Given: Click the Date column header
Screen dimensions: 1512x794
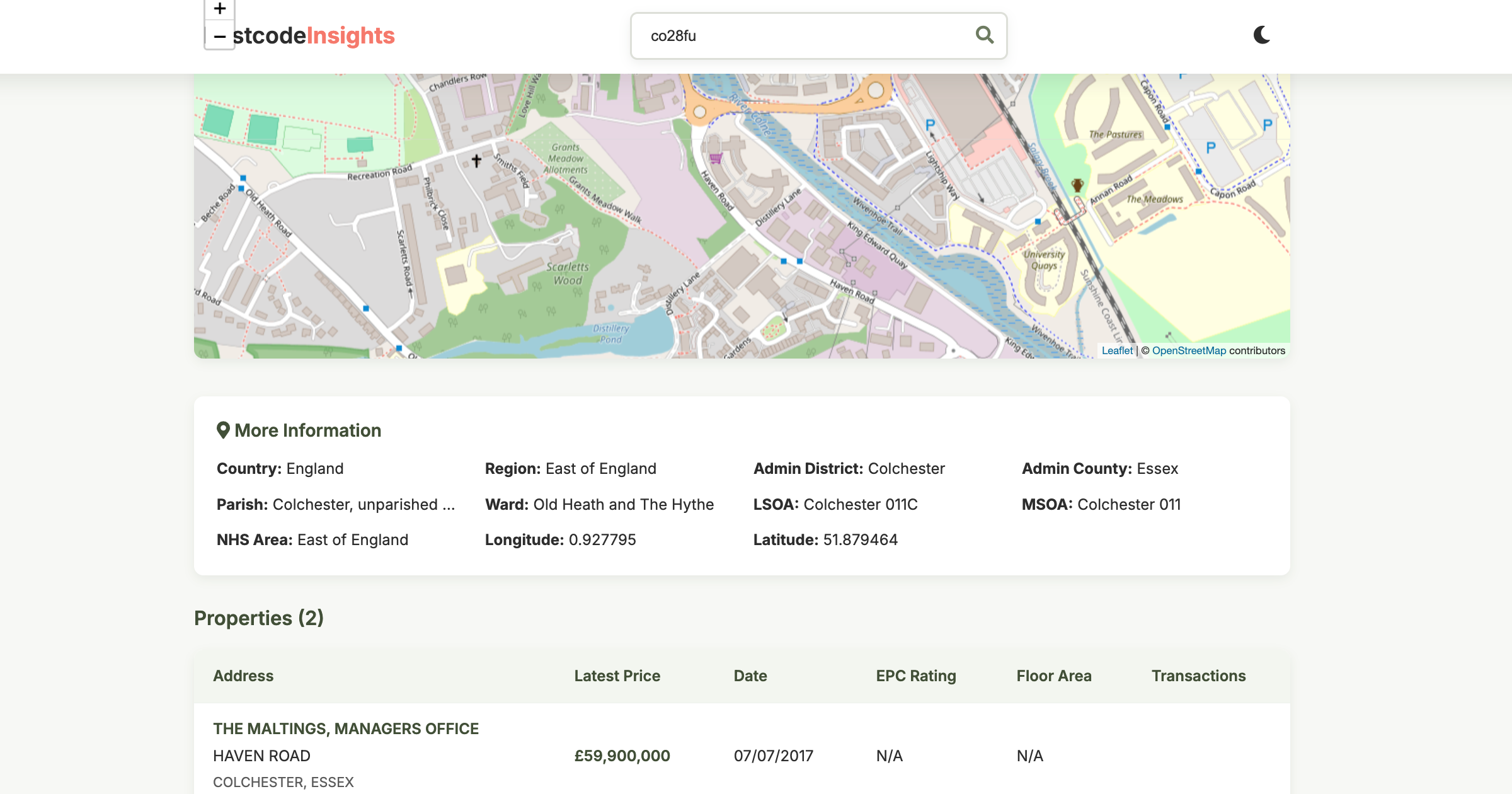Looking at the screenshot, I should (x=750, y=676).
